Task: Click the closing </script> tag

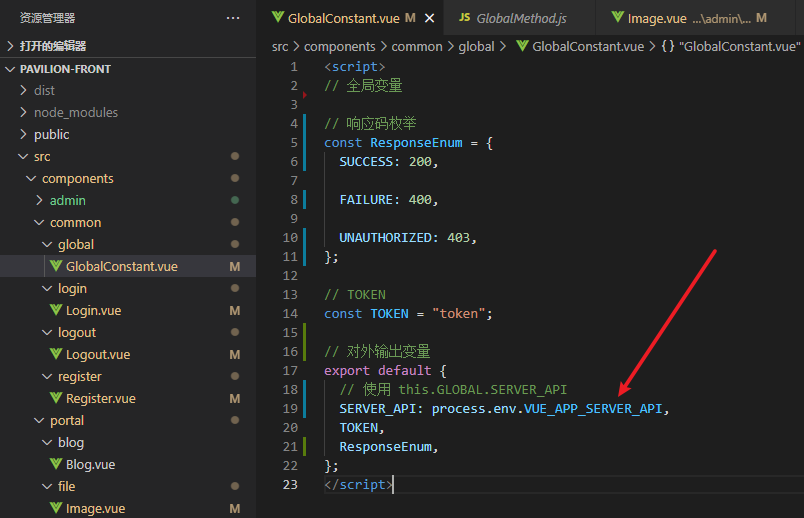Action: (358, 485)
